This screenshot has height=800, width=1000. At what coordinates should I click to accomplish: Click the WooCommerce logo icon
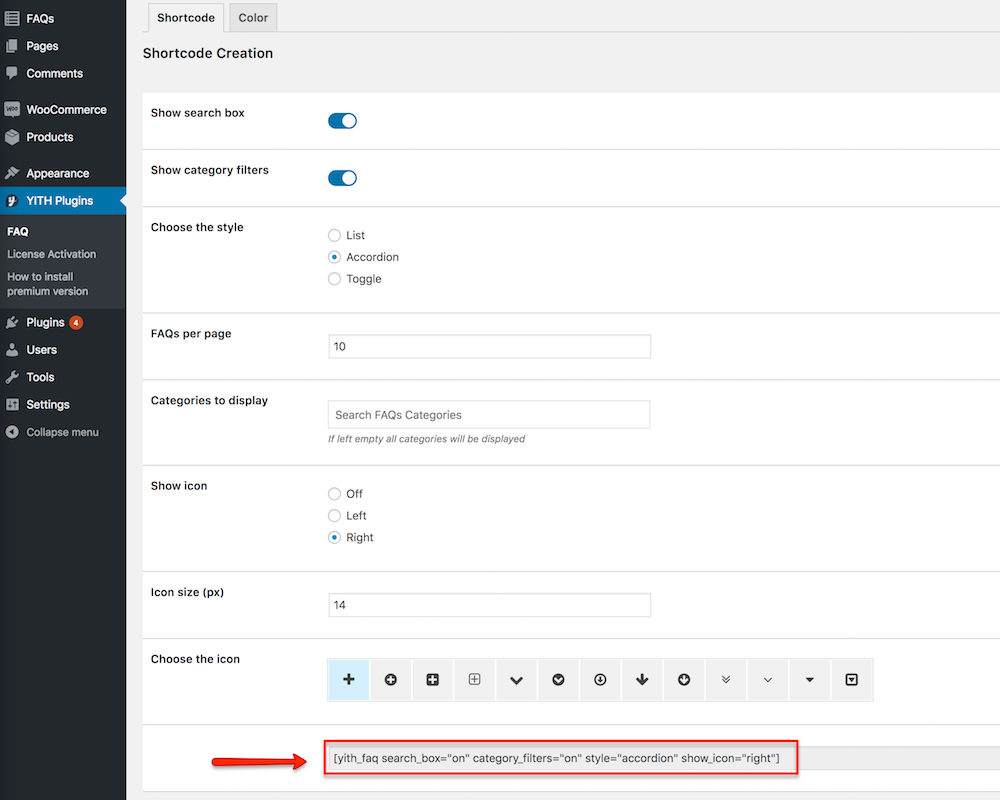tap(12, 109)
